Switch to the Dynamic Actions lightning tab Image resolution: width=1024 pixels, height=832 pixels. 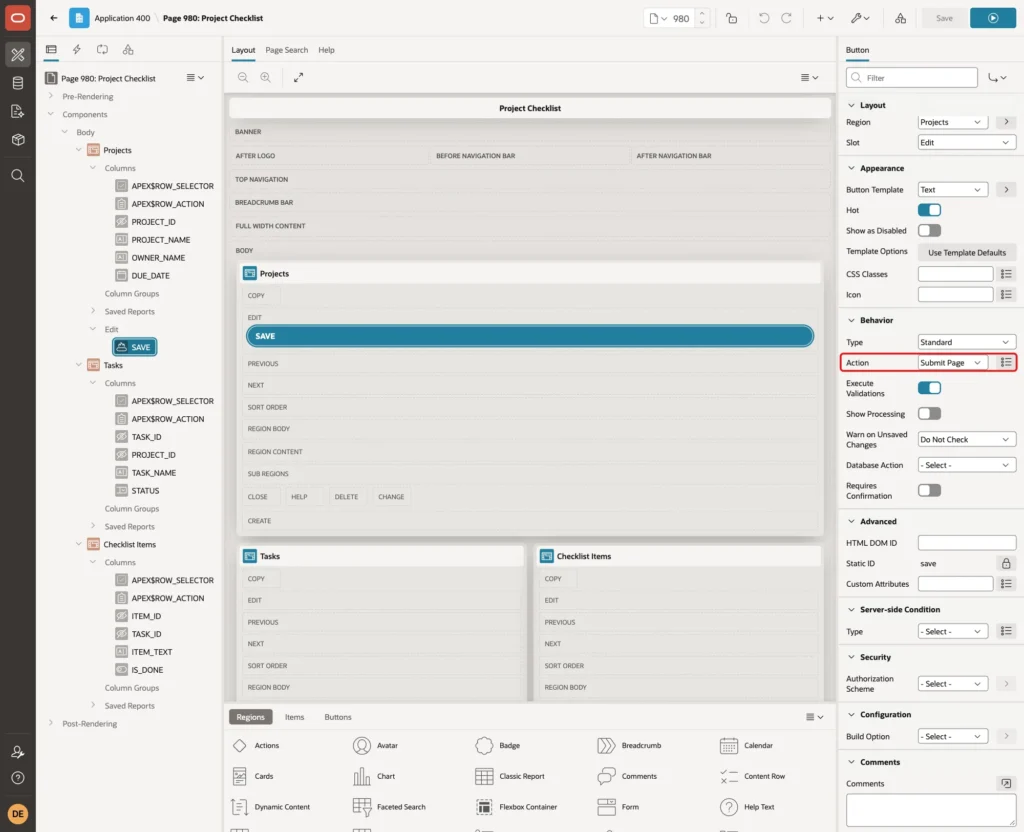tap(76, 50)
